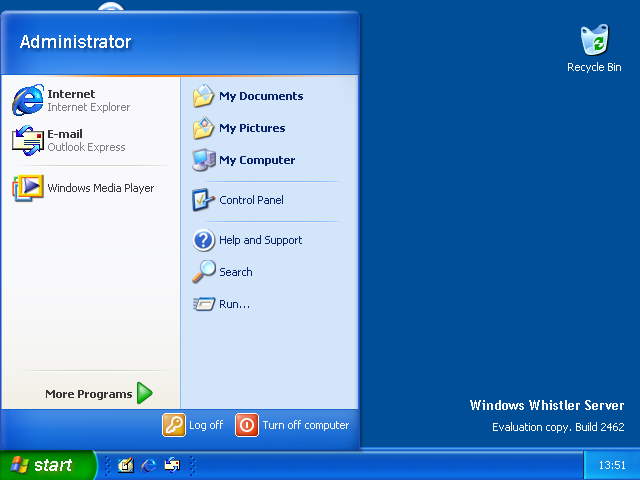This screenshot has height=480, width=640.
Task: Click the Administrator user name header
Action: (x=76, y=42)
